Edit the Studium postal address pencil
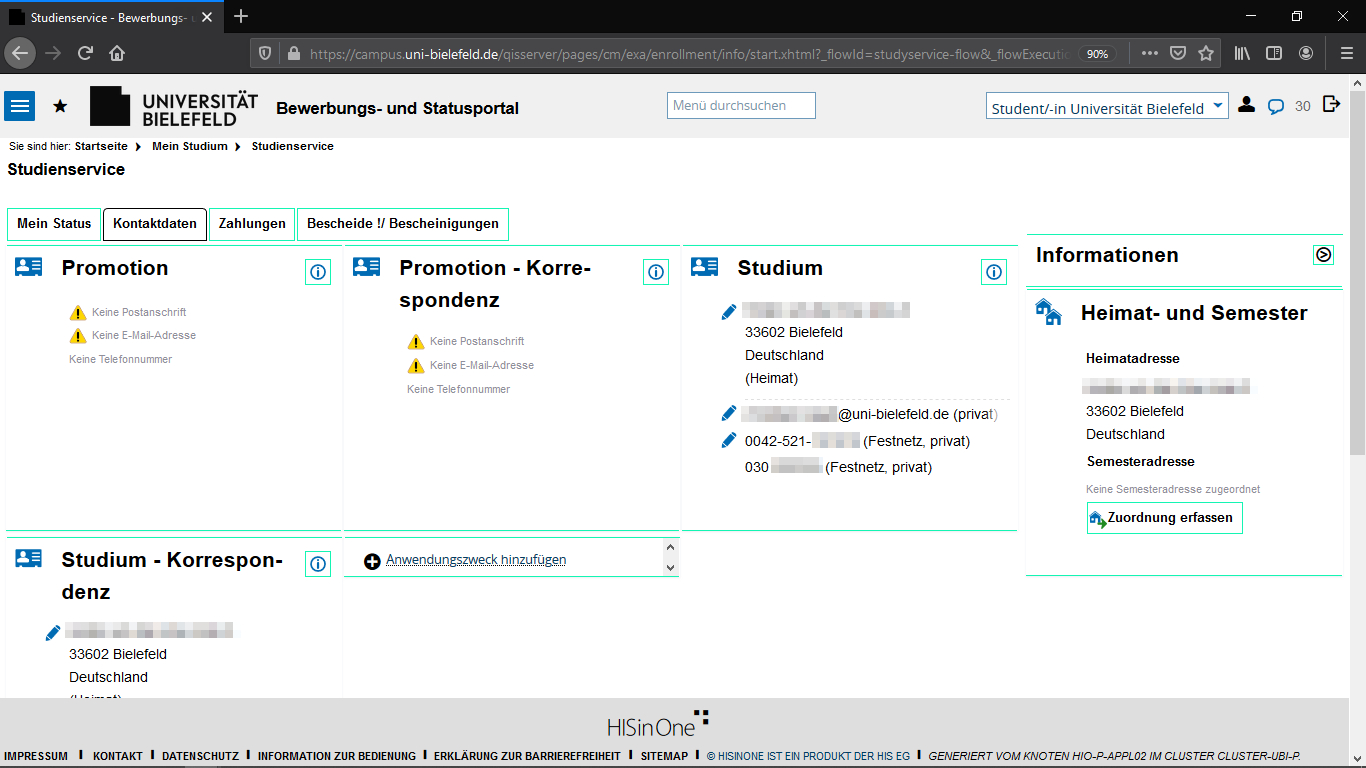The image size is (1366, 768). [729, 313]
